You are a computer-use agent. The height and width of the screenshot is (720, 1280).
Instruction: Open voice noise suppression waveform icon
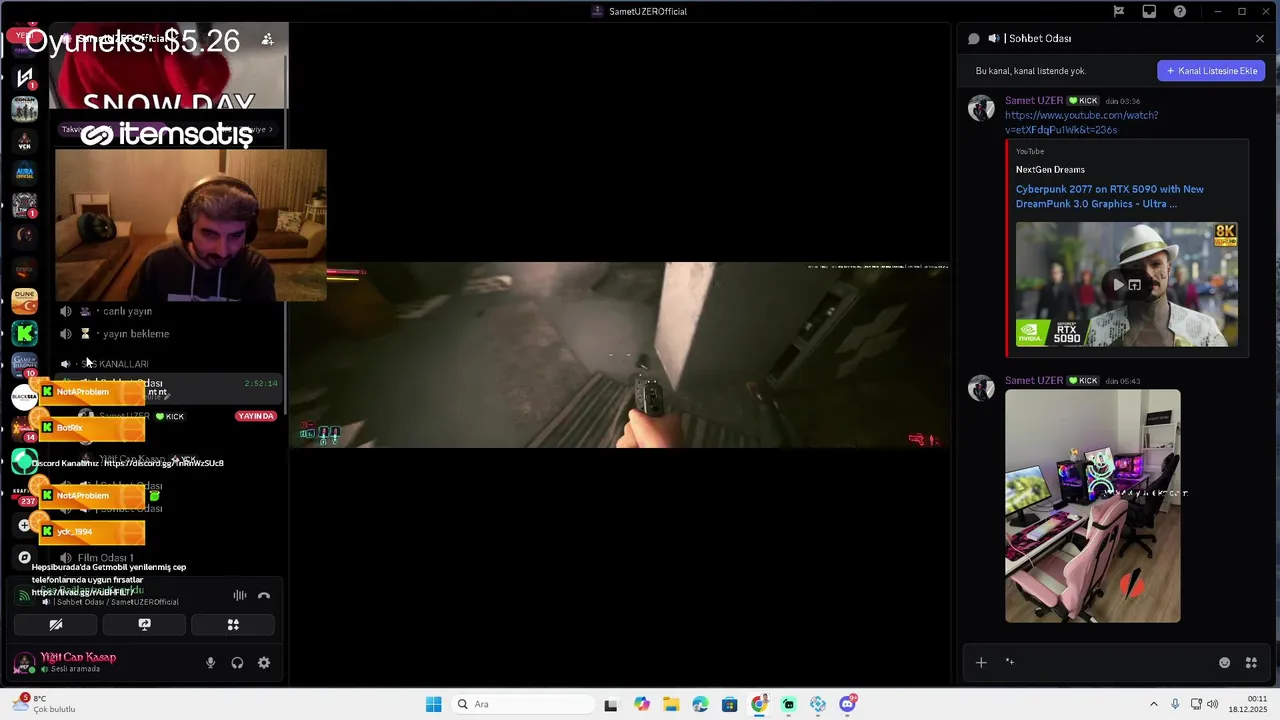pyautogui.click(x=240, y=596)
